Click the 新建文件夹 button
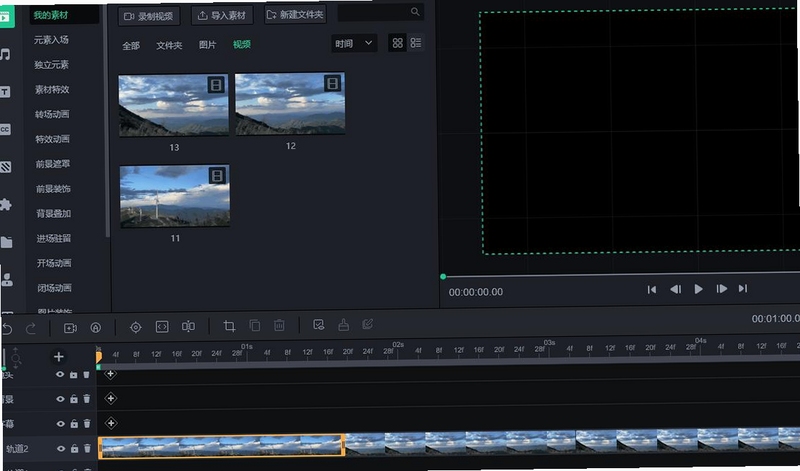 [295, 14]
